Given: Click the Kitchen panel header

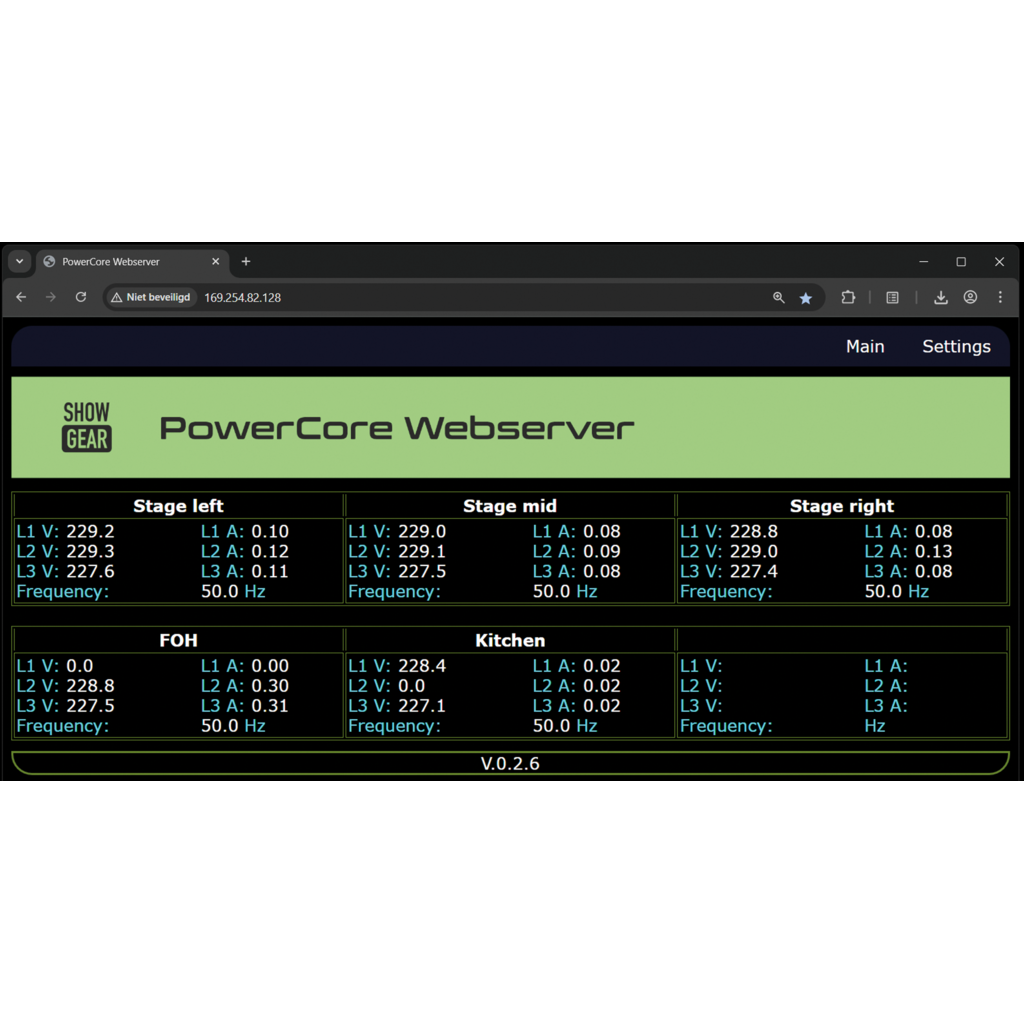Looking at the screenshot, I should [x=510, y=640].
